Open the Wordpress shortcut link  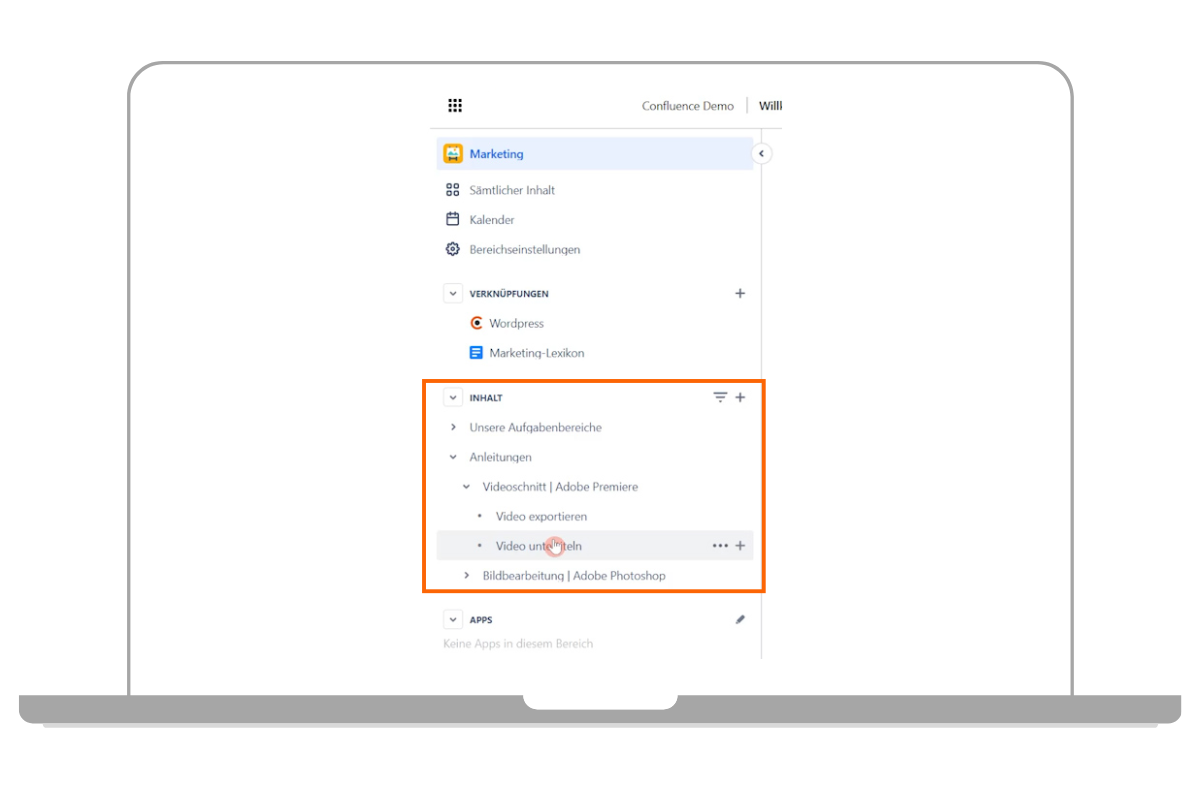click(x=515, y=324)
